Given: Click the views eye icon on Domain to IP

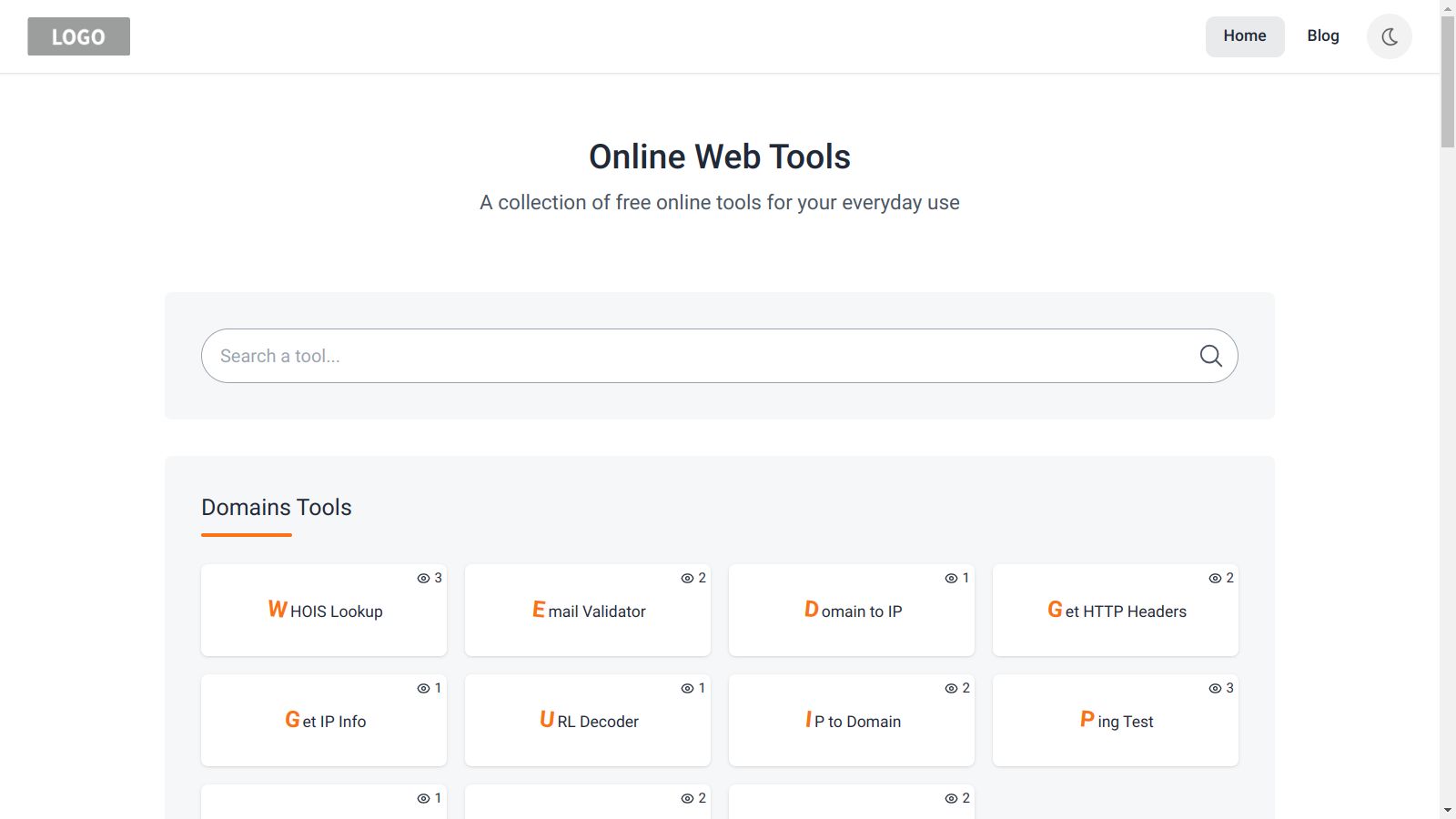Looking at the screenshot, I should pos(951,579).
